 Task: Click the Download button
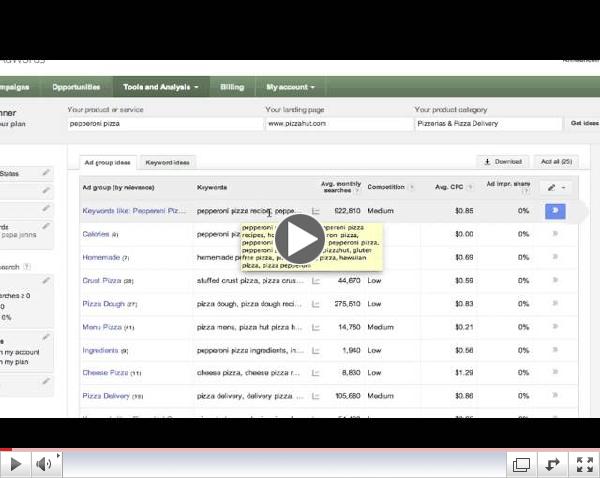click(x=503, y=162)
